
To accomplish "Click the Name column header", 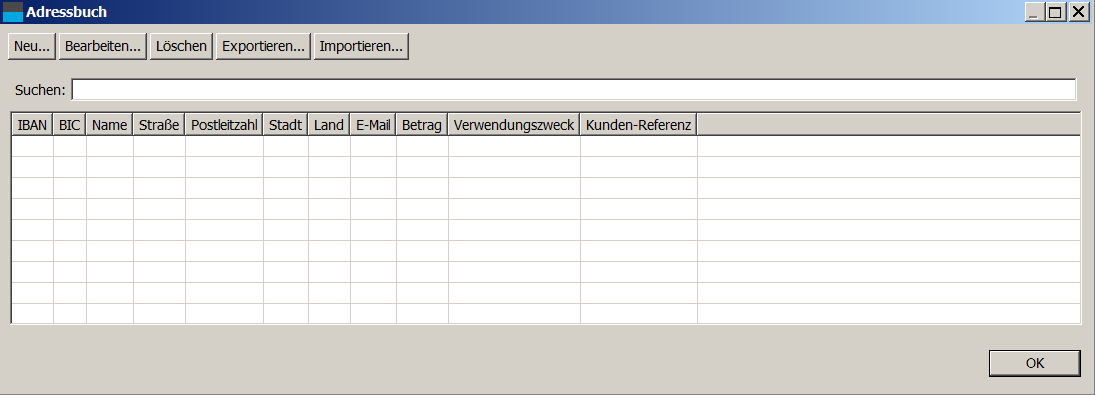I will pos(110,125).
